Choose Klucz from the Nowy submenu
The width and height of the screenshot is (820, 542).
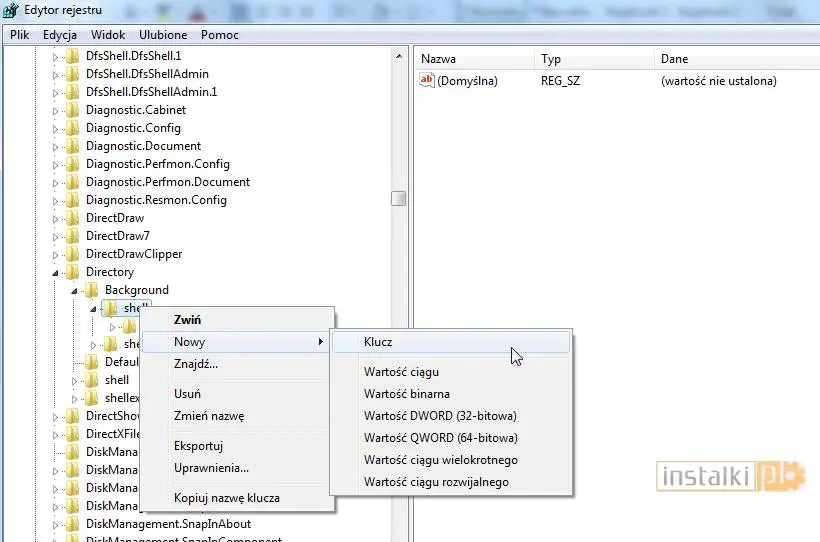point(378,342)
